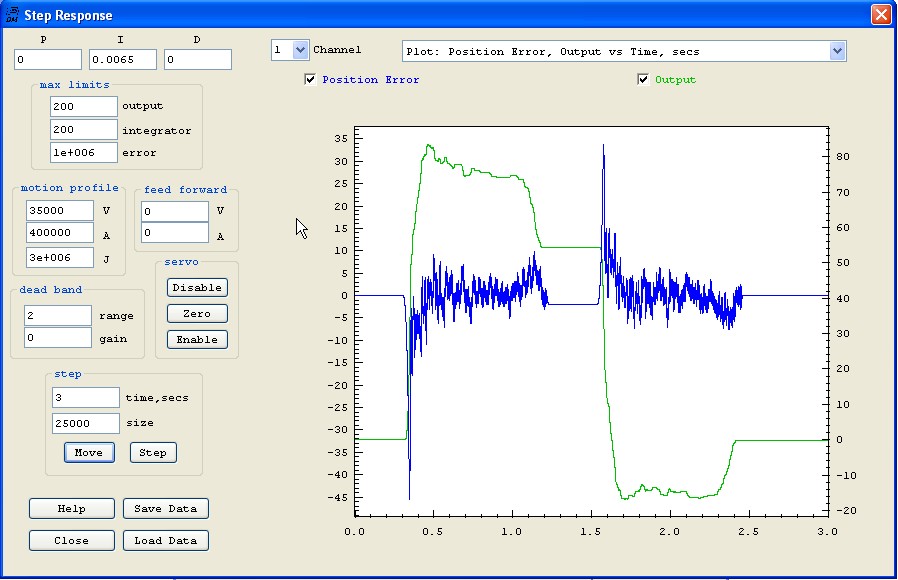The height and width of the screenshot is (580, 898).
Task: Click the Move button
Action: pyautogui.click(x=88, y=453)
